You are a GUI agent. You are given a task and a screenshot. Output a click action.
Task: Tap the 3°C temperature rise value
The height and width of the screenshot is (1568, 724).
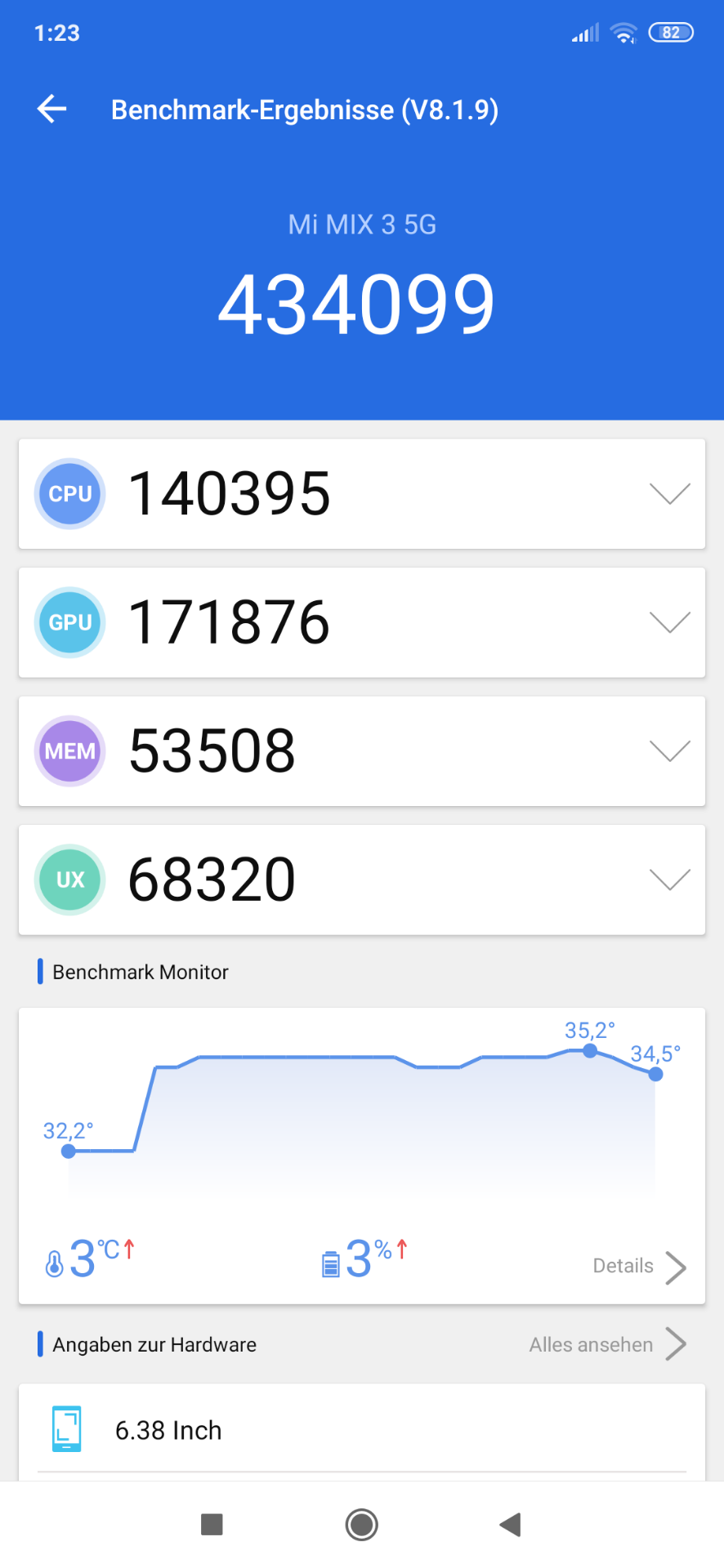click(x=102, y=1258)
